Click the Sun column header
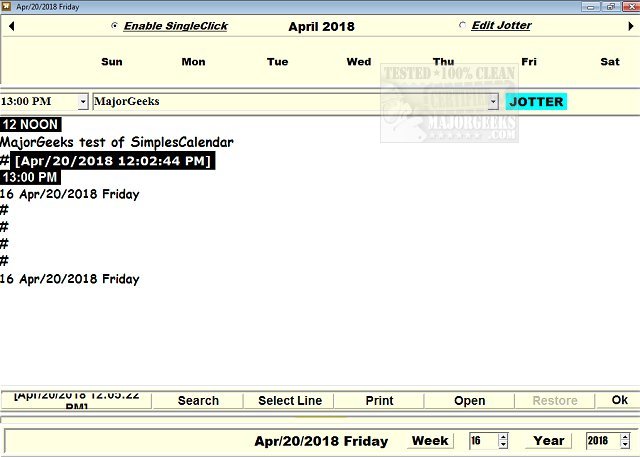Screen dimensions: 640x457 pos(112,62)
